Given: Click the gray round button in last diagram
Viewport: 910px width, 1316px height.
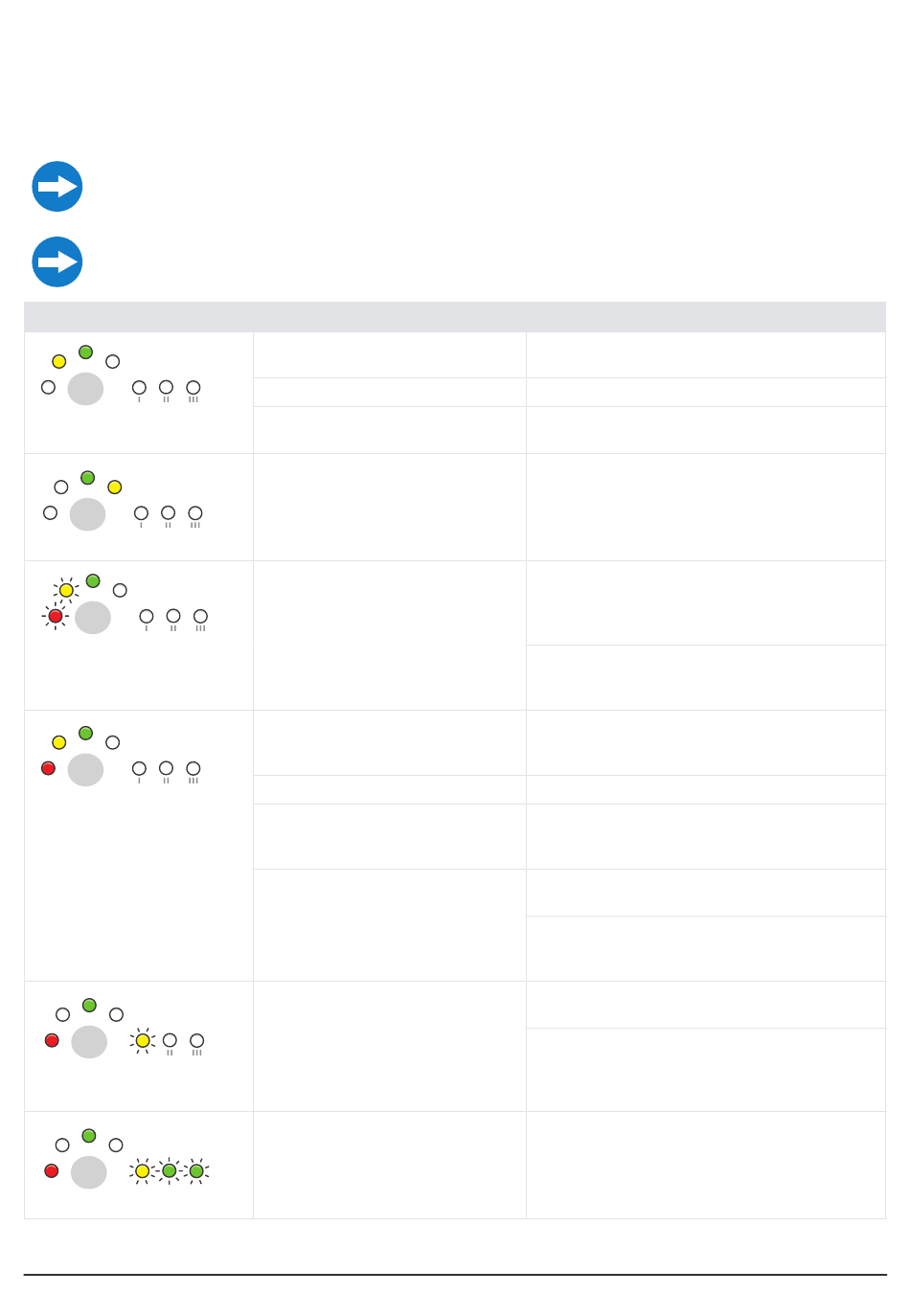Looking at the screenshot, I should [89, 1172].
